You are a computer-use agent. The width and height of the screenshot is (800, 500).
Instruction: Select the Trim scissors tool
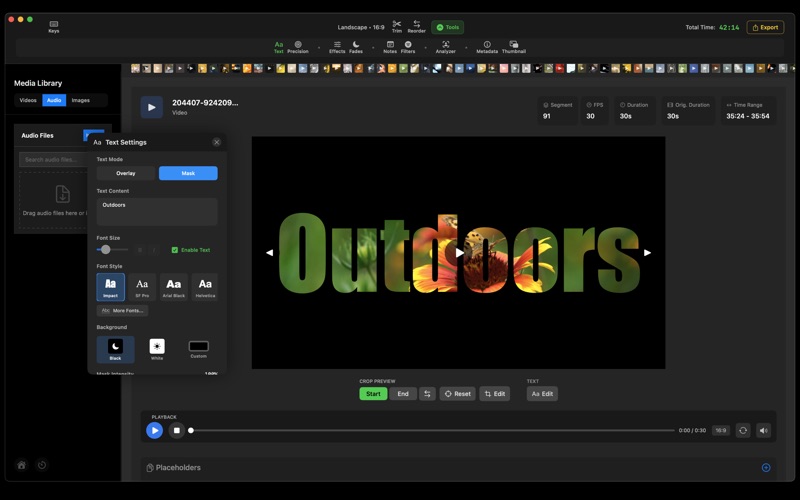coord(396,27)
